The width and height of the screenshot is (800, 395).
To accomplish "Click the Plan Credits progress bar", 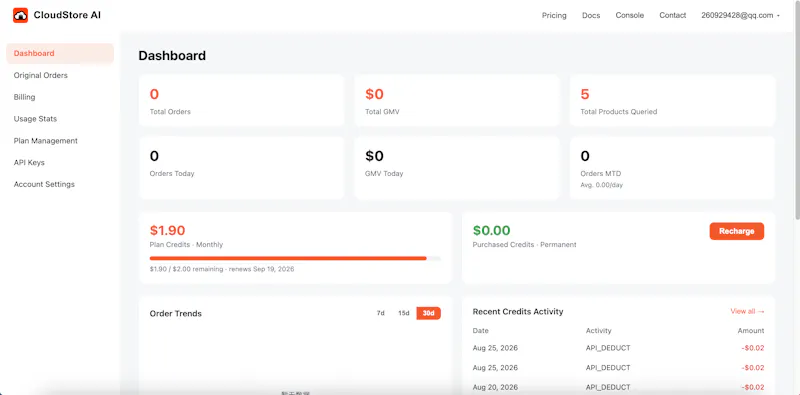I will [x=295, y=258].
